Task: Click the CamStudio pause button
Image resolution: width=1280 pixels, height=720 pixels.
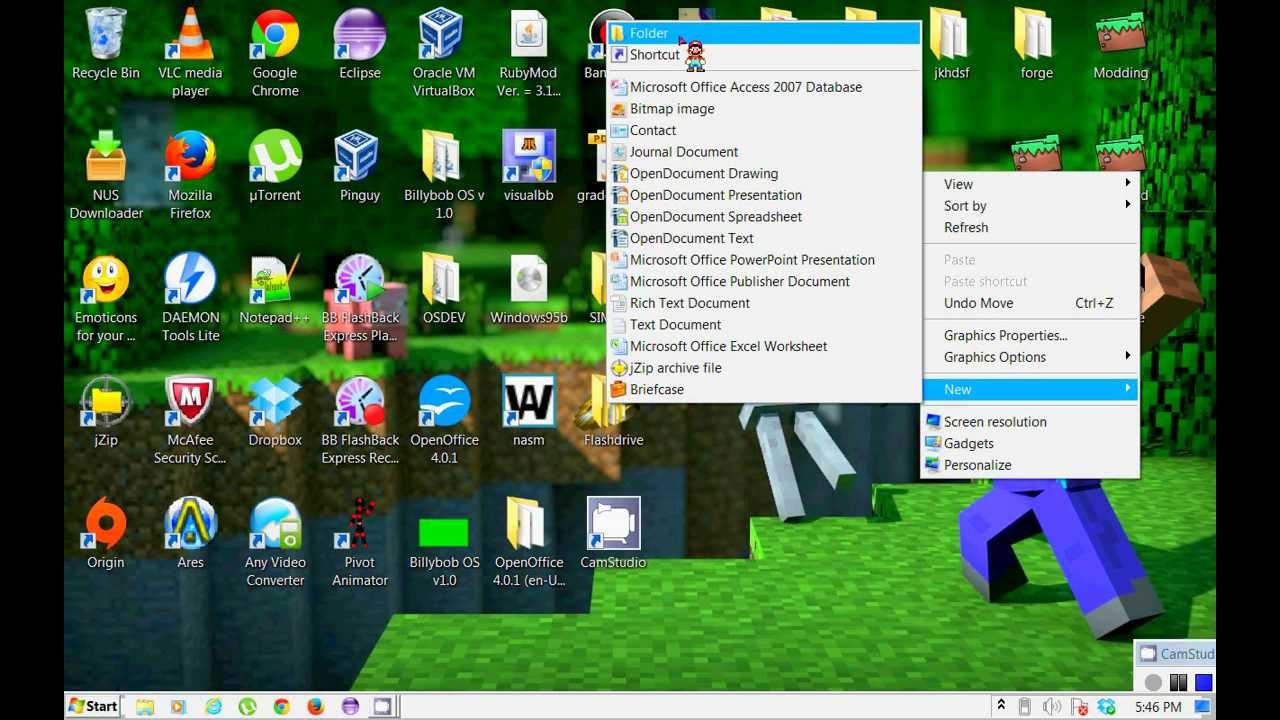Action: pos(1178,682)
